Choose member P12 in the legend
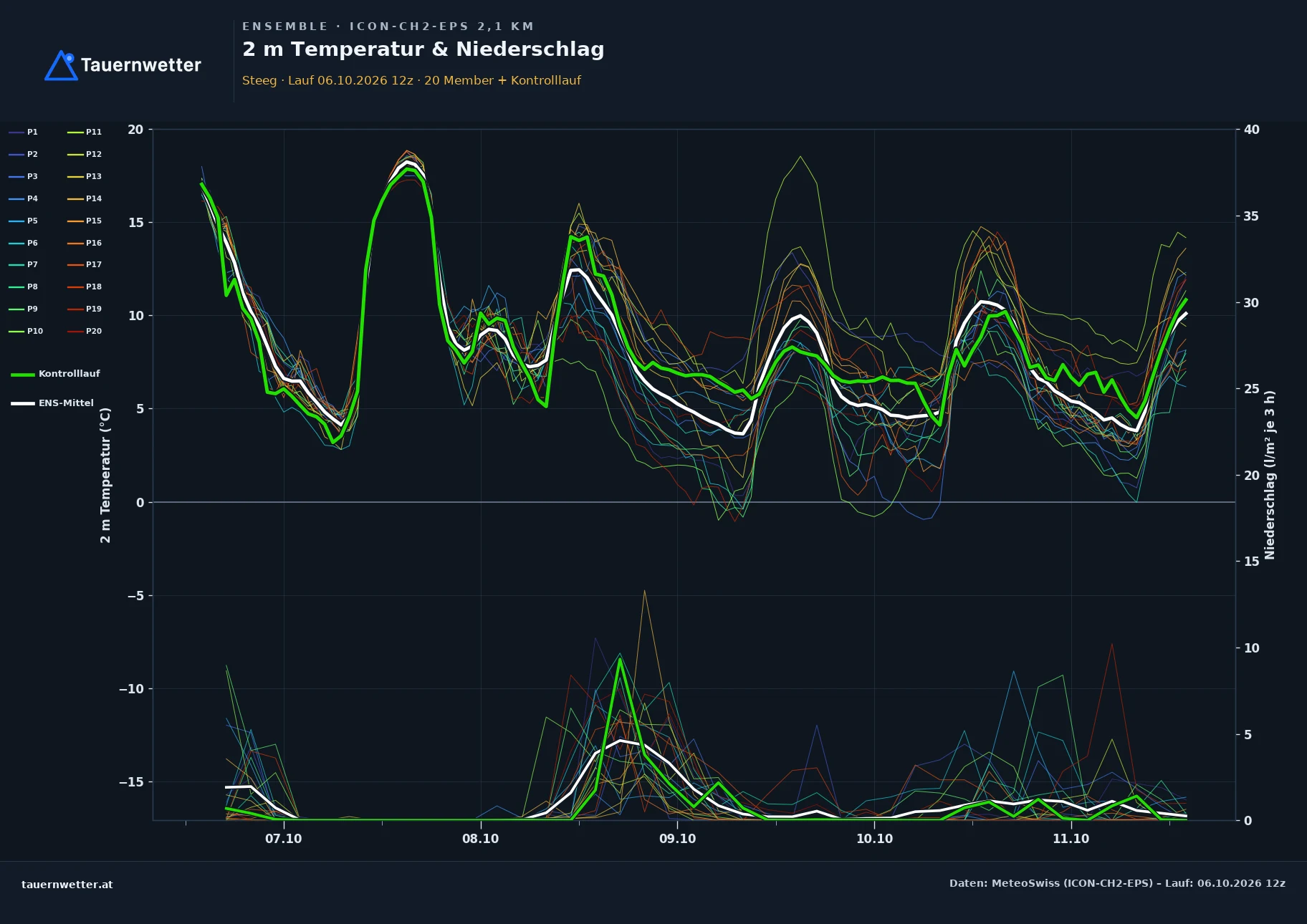 click(85, 154)
